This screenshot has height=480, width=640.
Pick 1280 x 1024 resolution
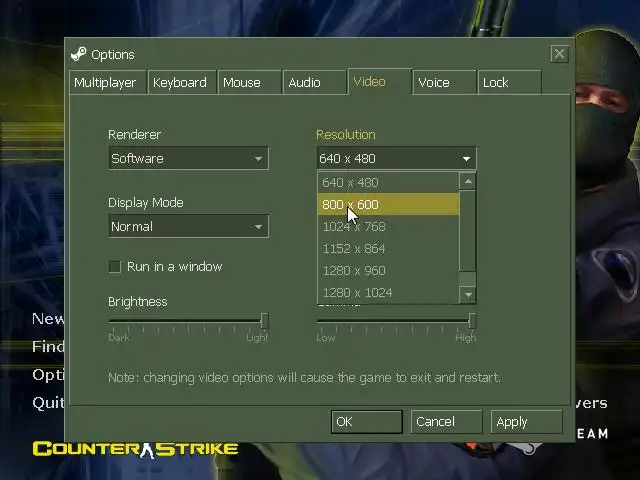(x=388, y=293)
